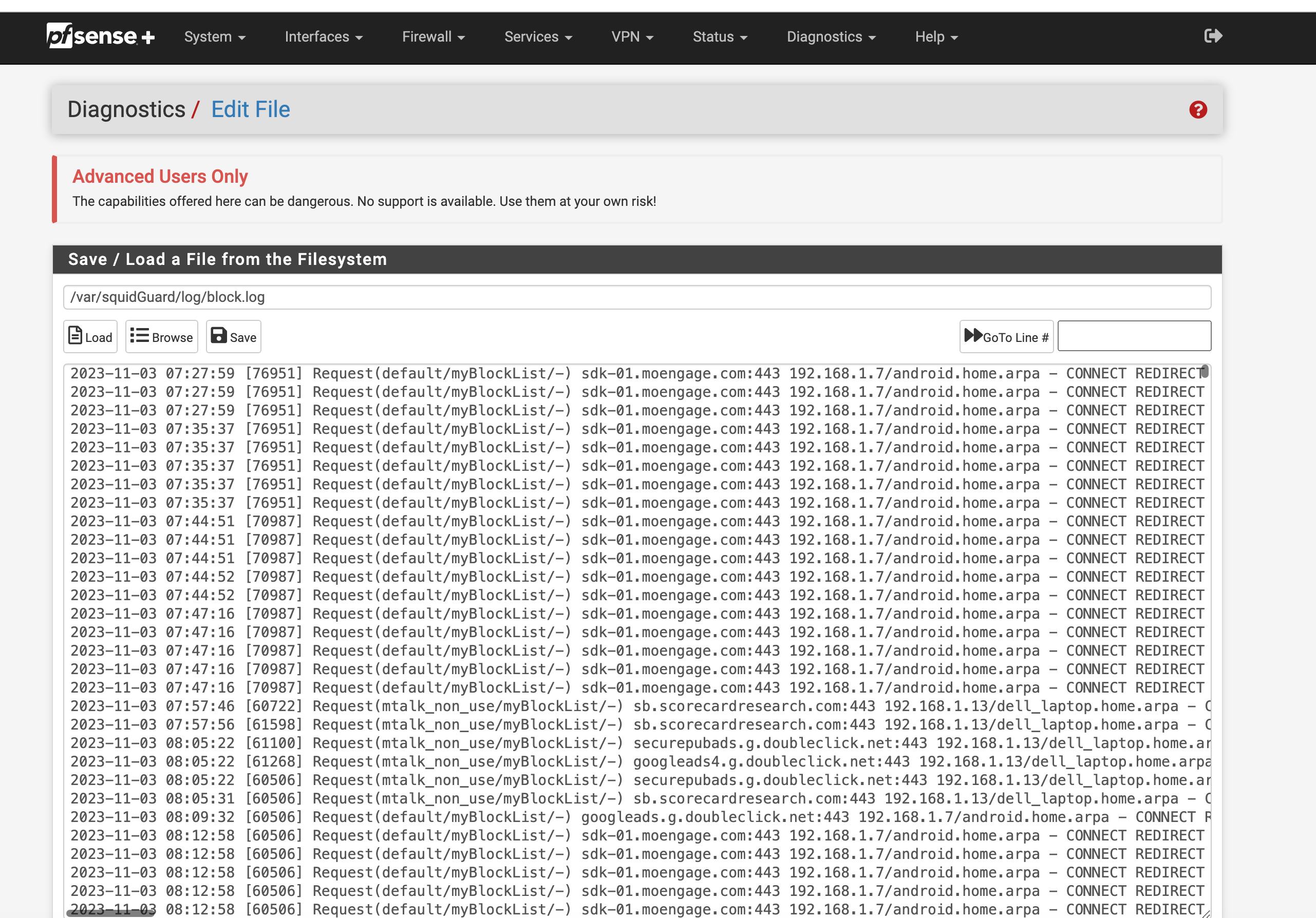Click the GoTo Line # button
This screenshot has width=1316, height=918.
(1006, 336)
